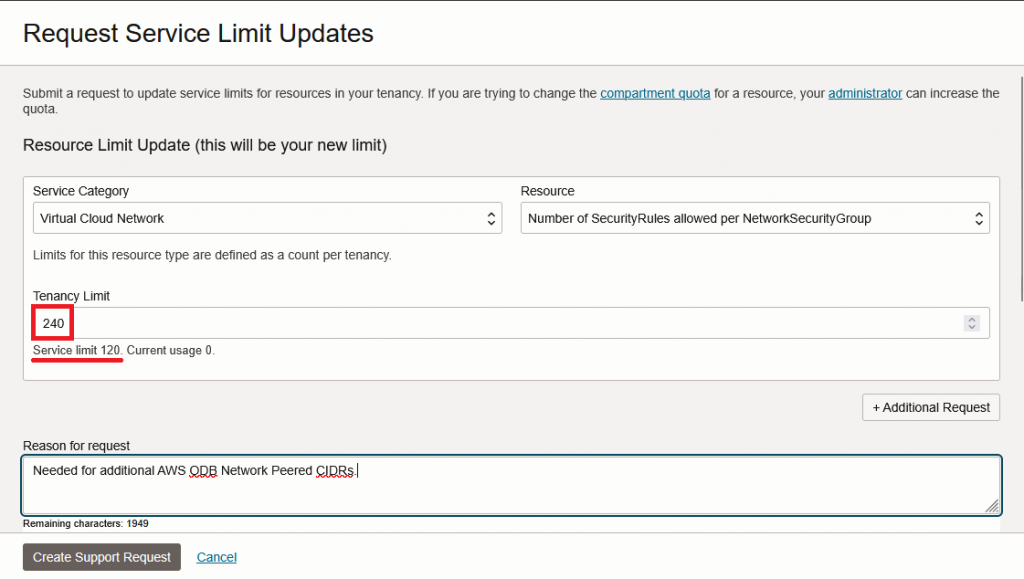Cancel the service limit request
The height and width of the screenshot is (579, 1024).
tap(217, 557)
